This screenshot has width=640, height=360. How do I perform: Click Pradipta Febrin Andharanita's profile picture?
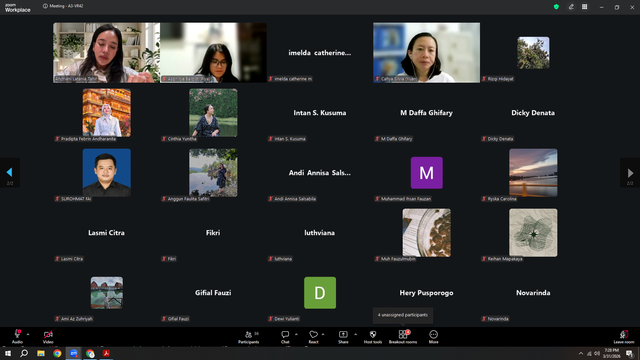point(107,113)
